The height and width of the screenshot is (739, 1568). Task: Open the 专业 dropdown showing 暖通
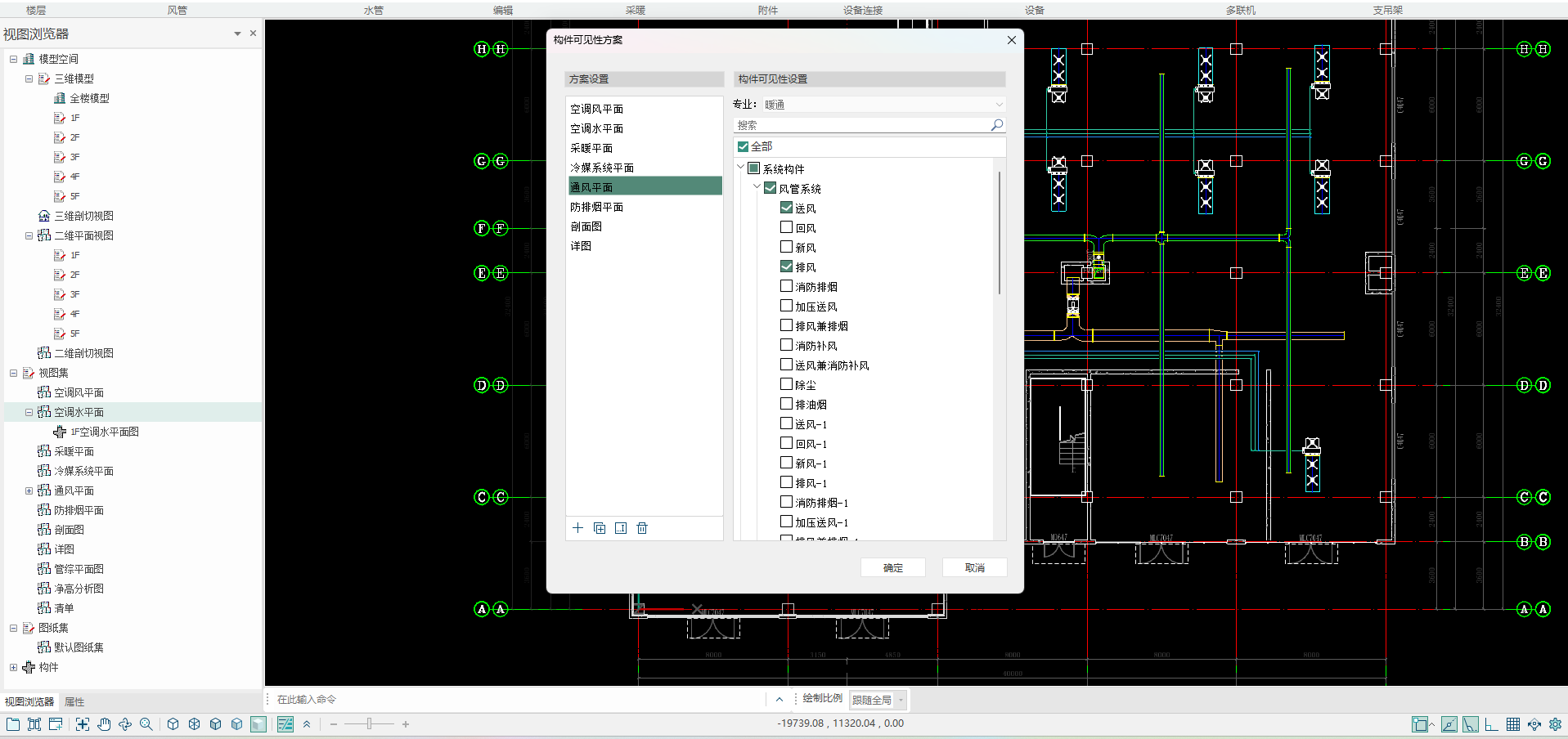[883, 105]
